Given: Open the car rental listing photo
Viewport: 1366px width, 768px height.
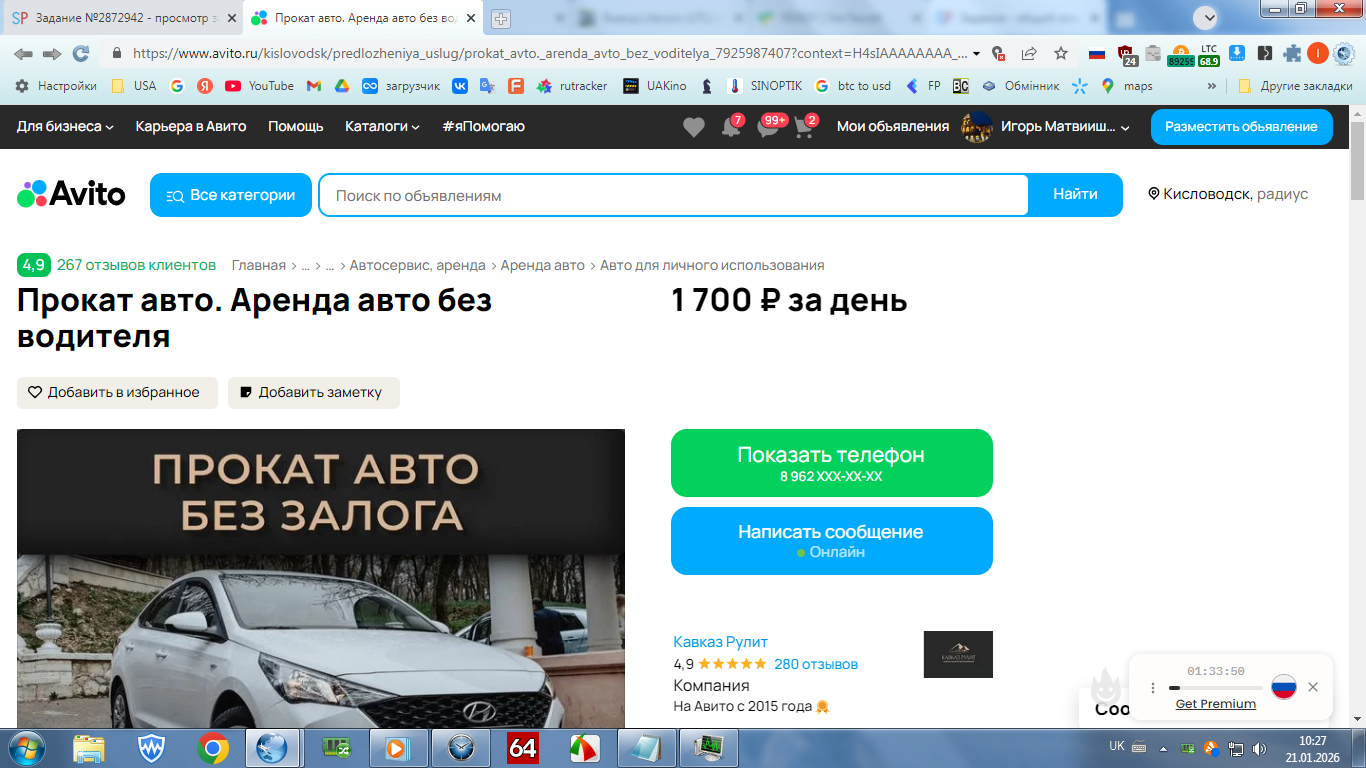Looking at the screenshot, I should 321,578.
